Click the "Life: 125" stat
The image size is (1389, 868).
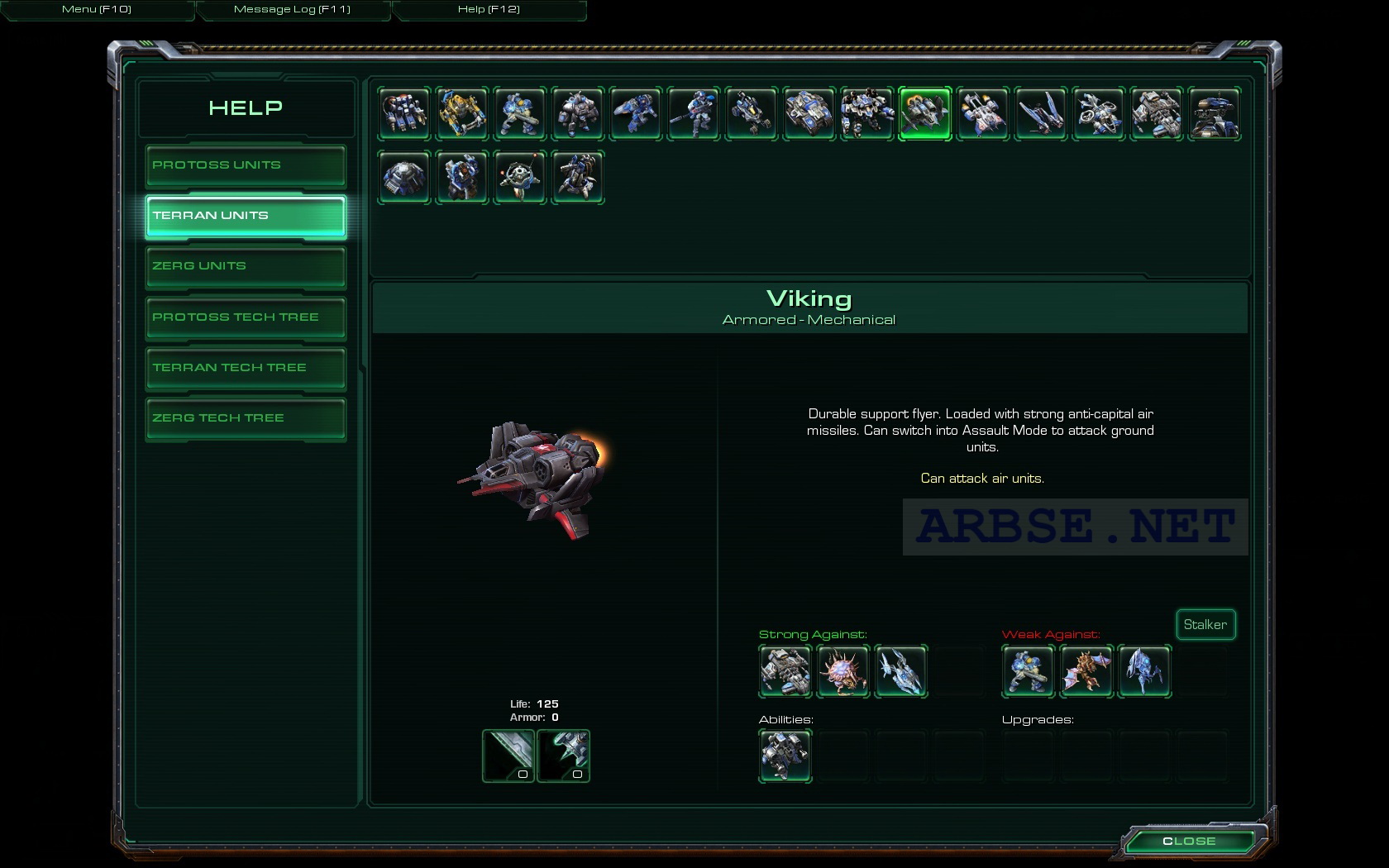534,704
